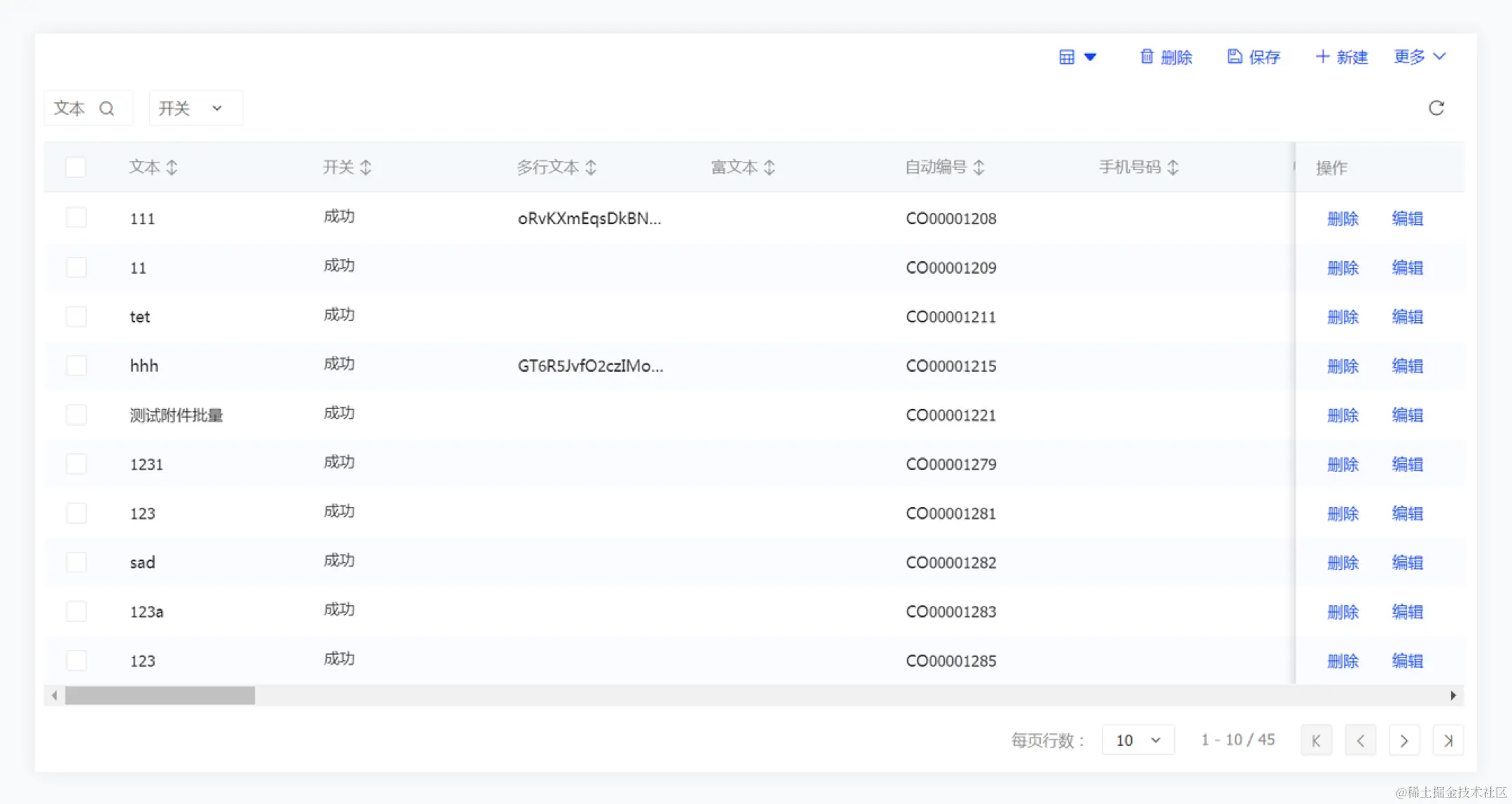Screen dimensions: 1512x804
Task: Click 删除 link for row CO00001208
Action: click(1343, 219)
